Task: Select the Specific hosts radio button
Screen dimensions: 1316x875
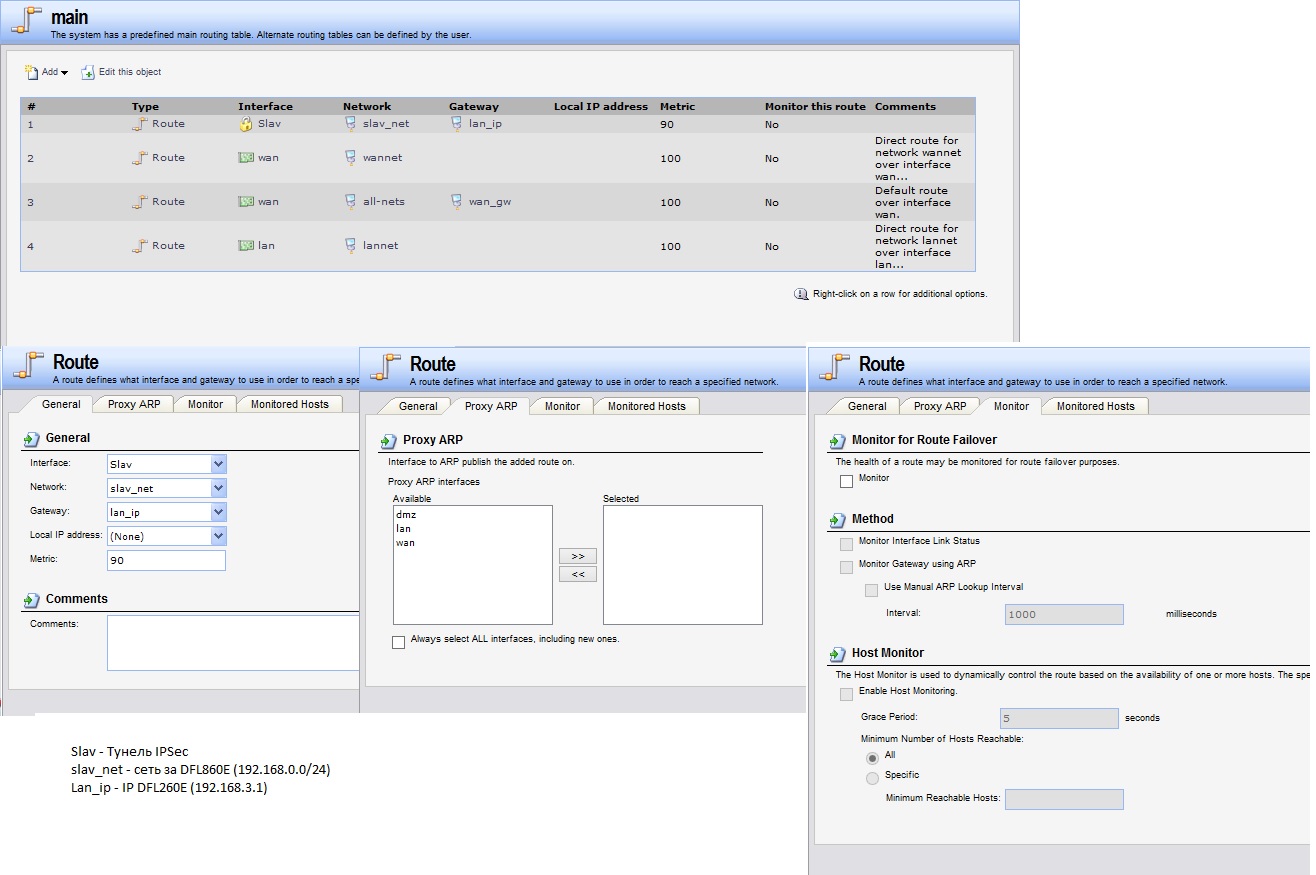Action: pos(873,778)
